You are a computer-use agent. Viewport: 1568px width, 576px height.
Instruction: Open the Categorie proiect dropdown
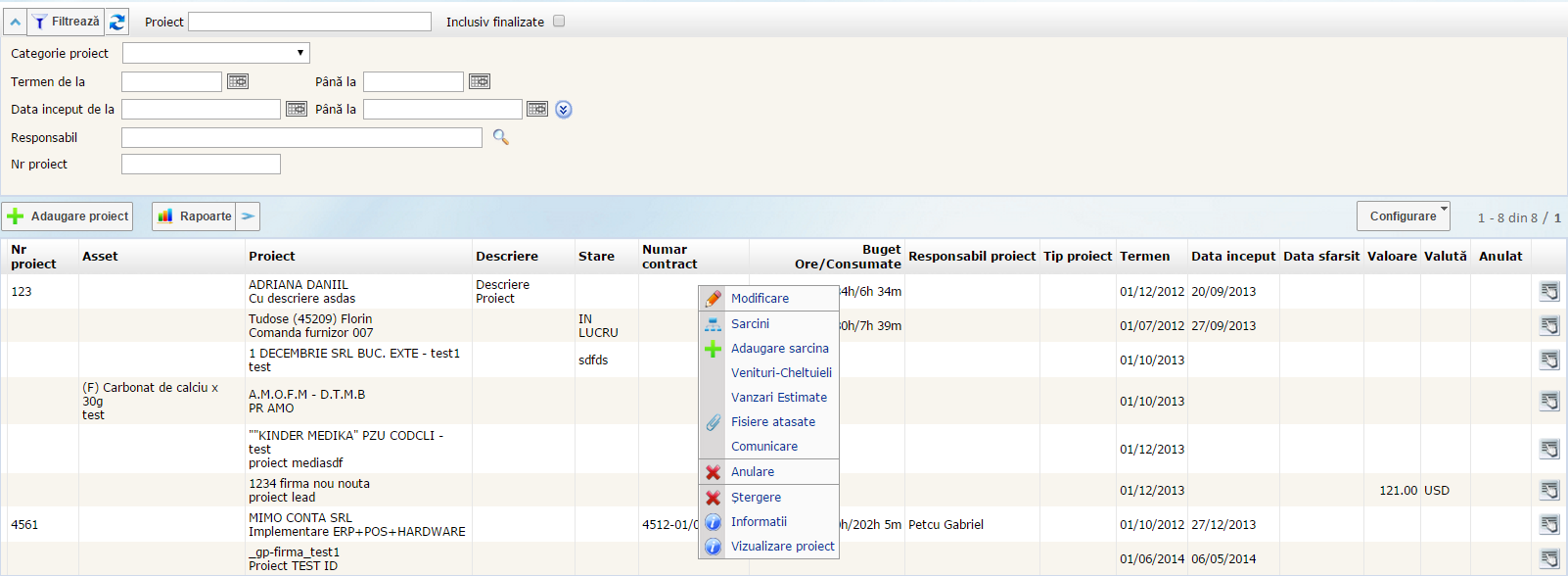click(x=215, y=53)
